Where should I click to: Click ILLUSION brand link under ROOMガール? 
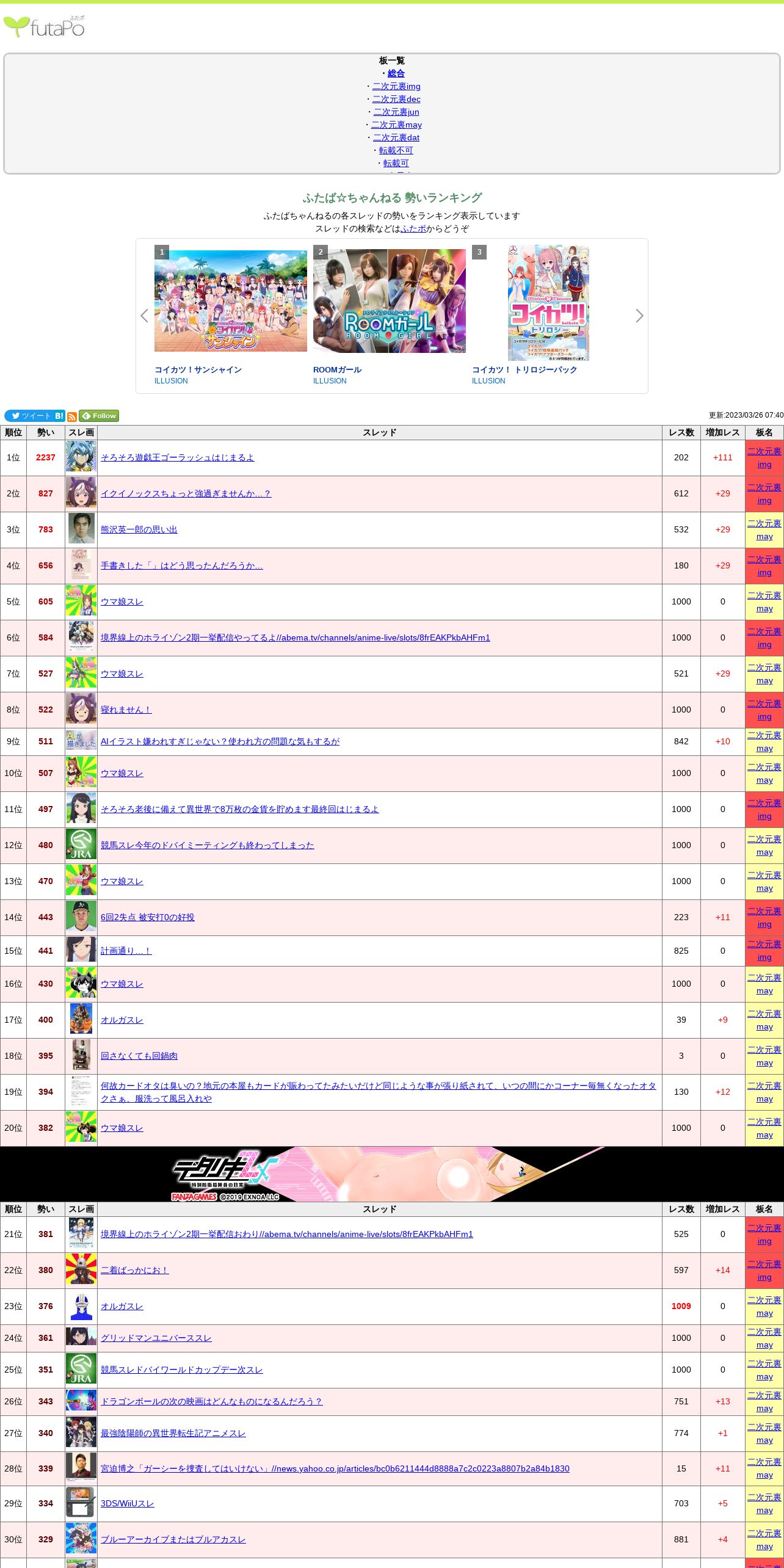tap(330, 381)
